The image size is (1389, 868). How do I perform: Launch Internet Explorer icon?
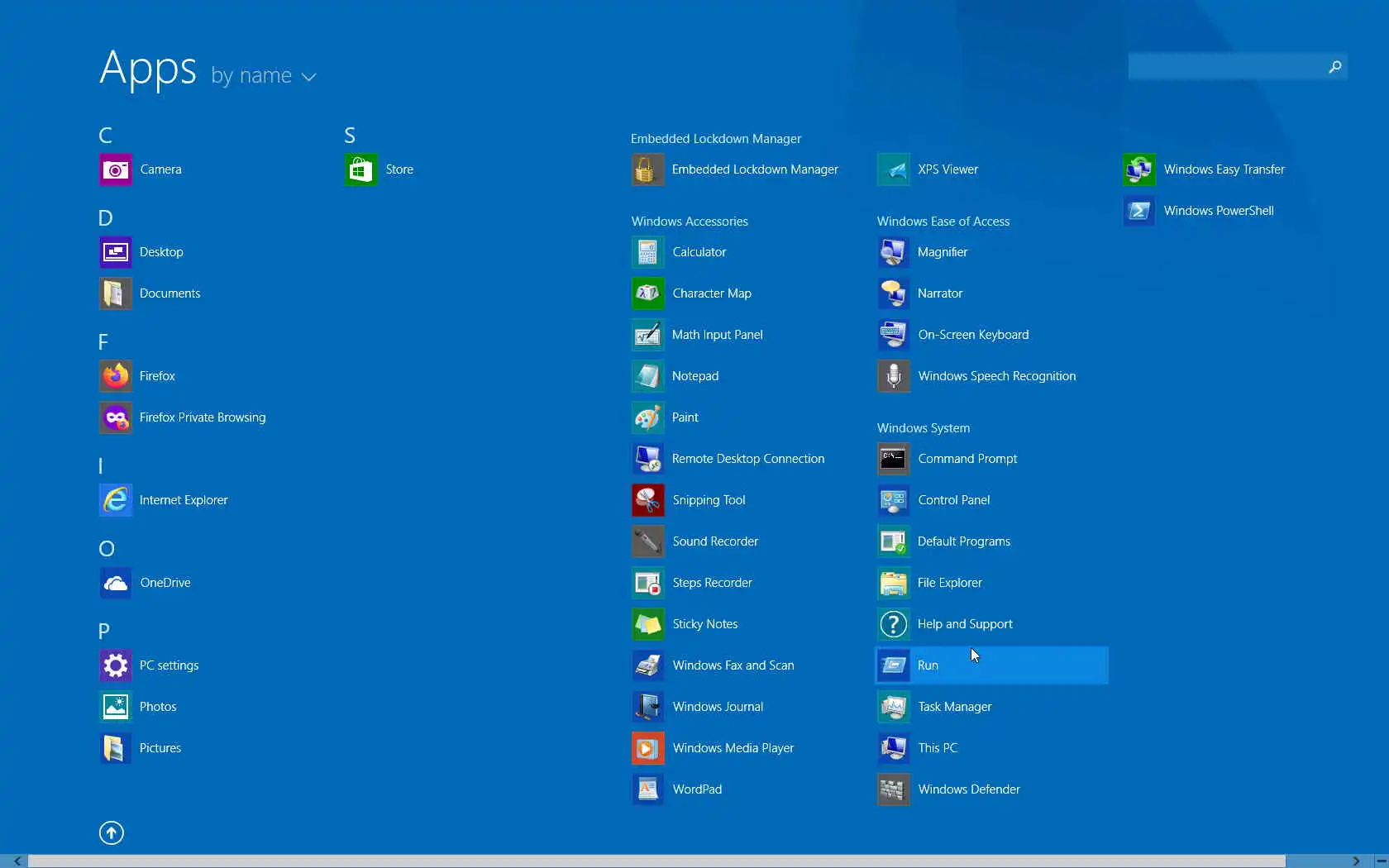pos(116,500)
